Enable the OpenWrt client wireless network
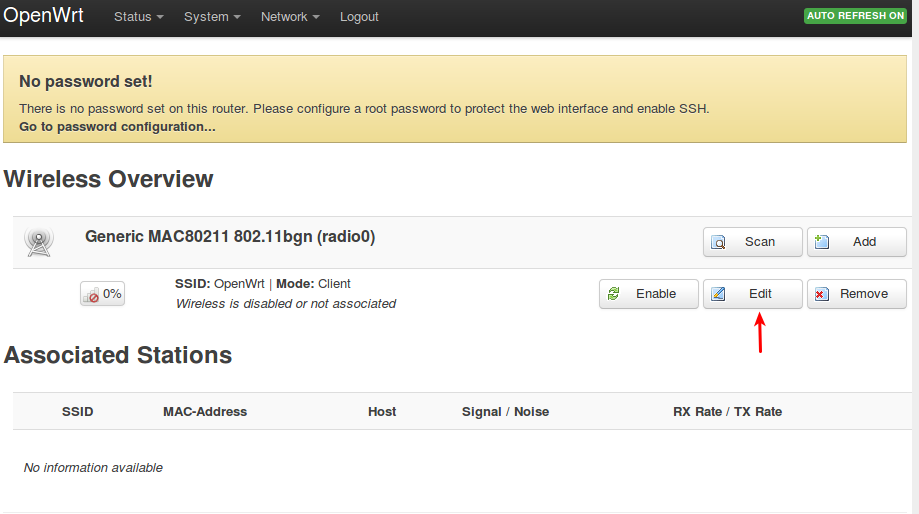 click(648, 294)
